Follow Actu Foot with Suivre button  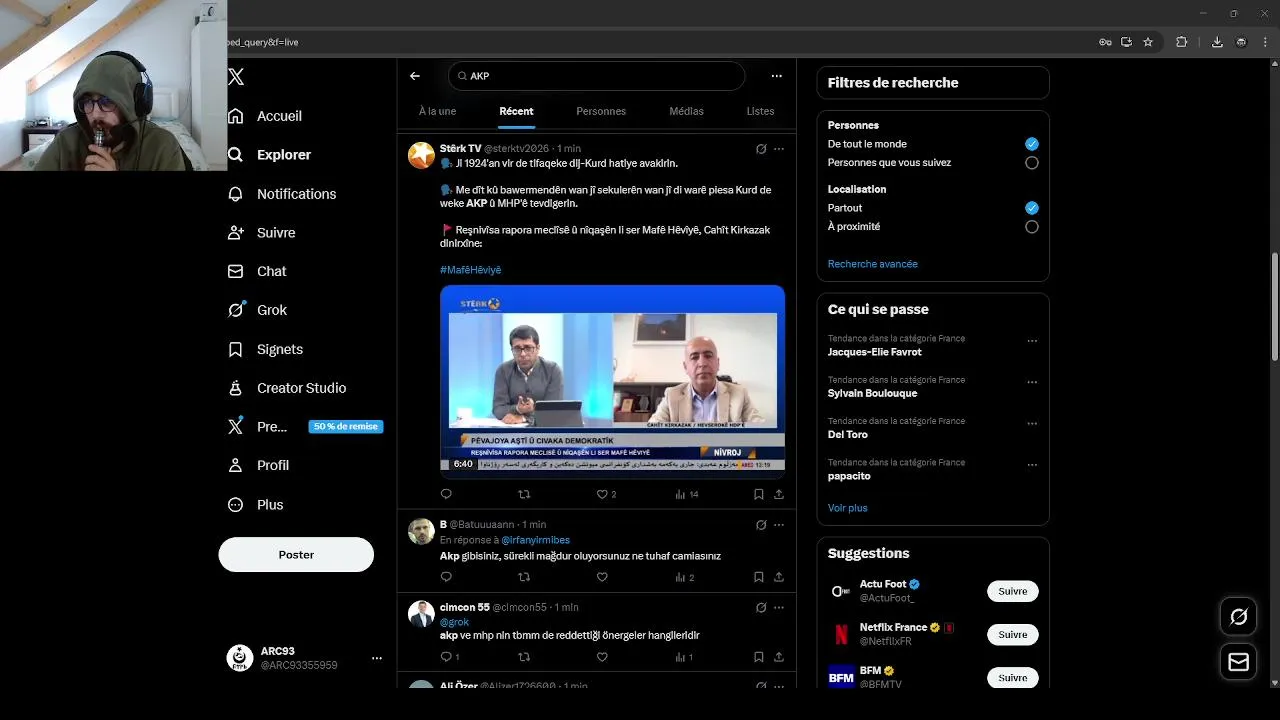point(1012,591)
